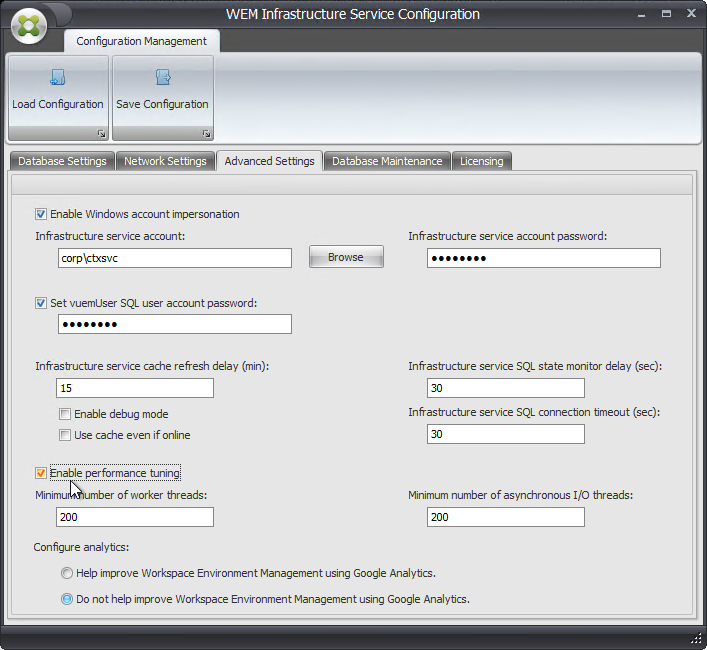Click the vuemUser SQL password field
Viewport: 707px width, 650px height.
[175, 324]
